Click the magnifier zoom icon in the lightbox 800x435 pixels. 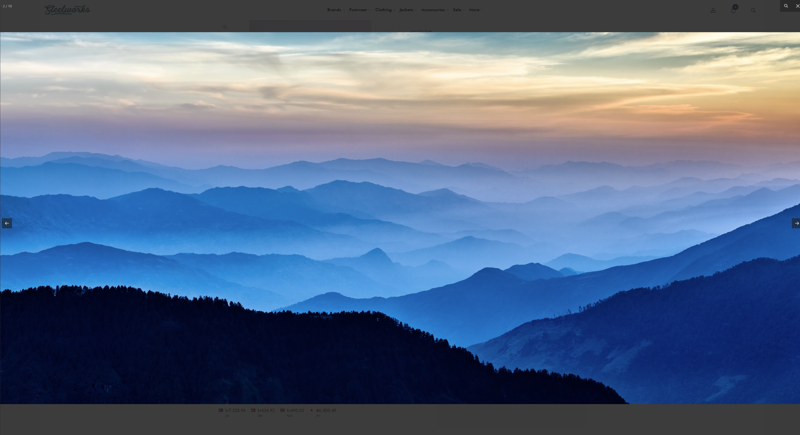pyautogui.click(x=786, y=6)
